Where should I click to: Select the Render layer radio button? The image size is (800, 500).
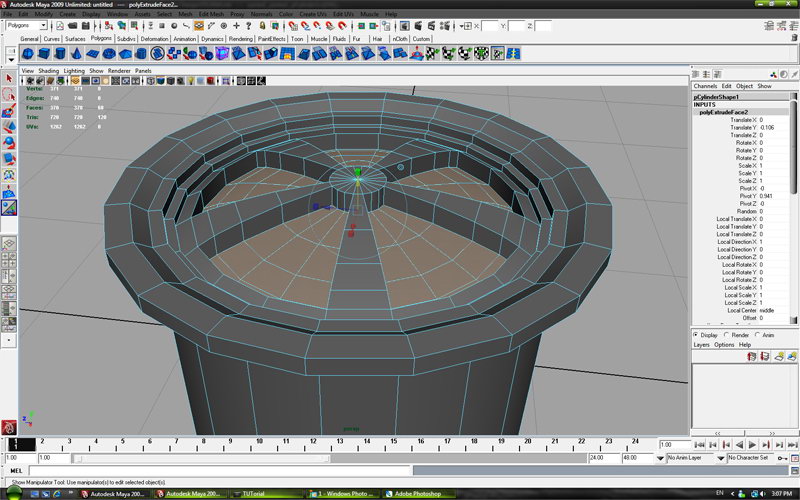(728, 335)
